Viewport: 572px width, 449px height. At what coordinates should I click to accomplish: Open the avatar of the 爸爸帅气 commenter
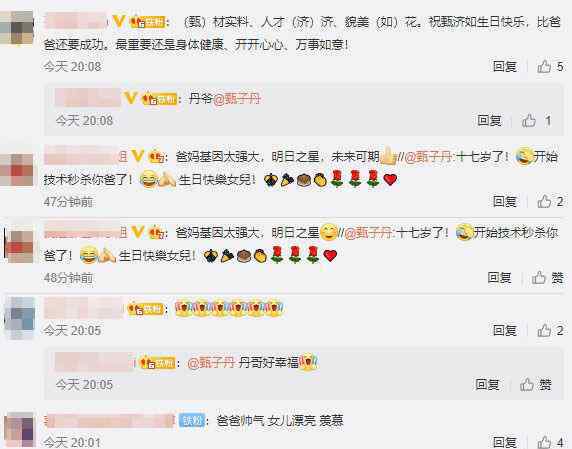tap(20, 430)
